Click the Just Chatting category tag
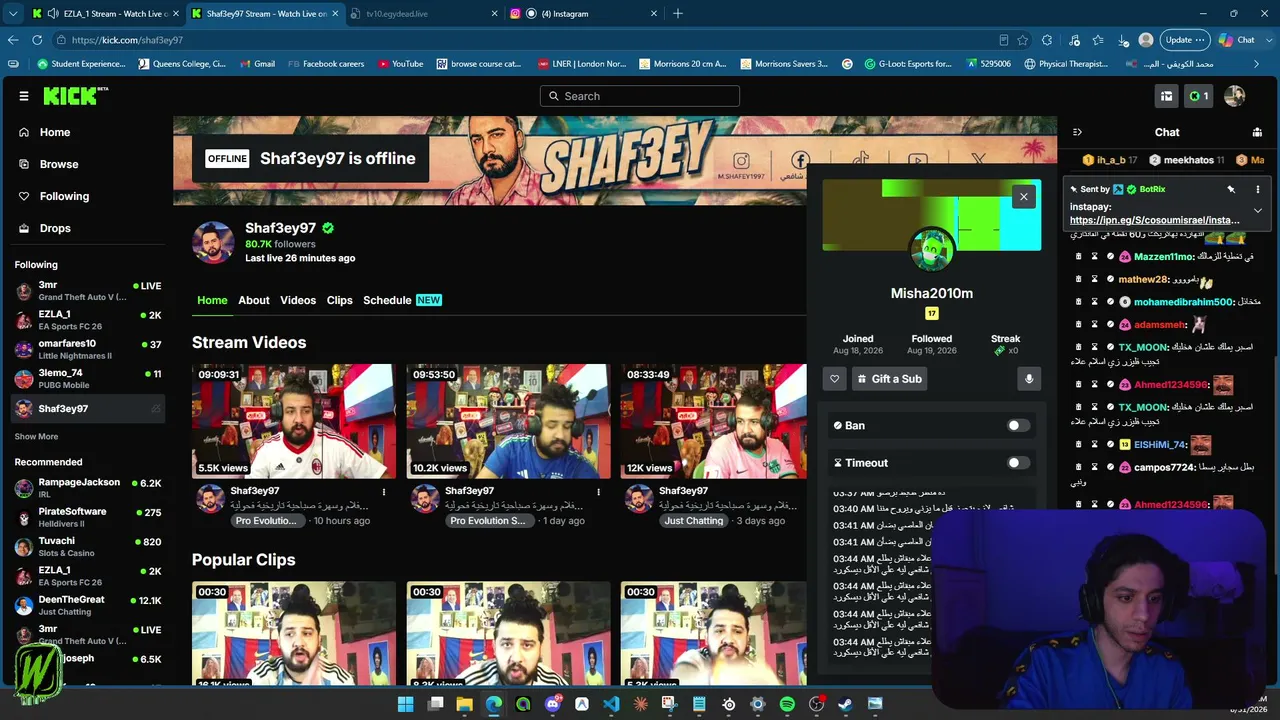This screenshot has height=720, width=1280. pyautogui.click(x=694, y=521)
